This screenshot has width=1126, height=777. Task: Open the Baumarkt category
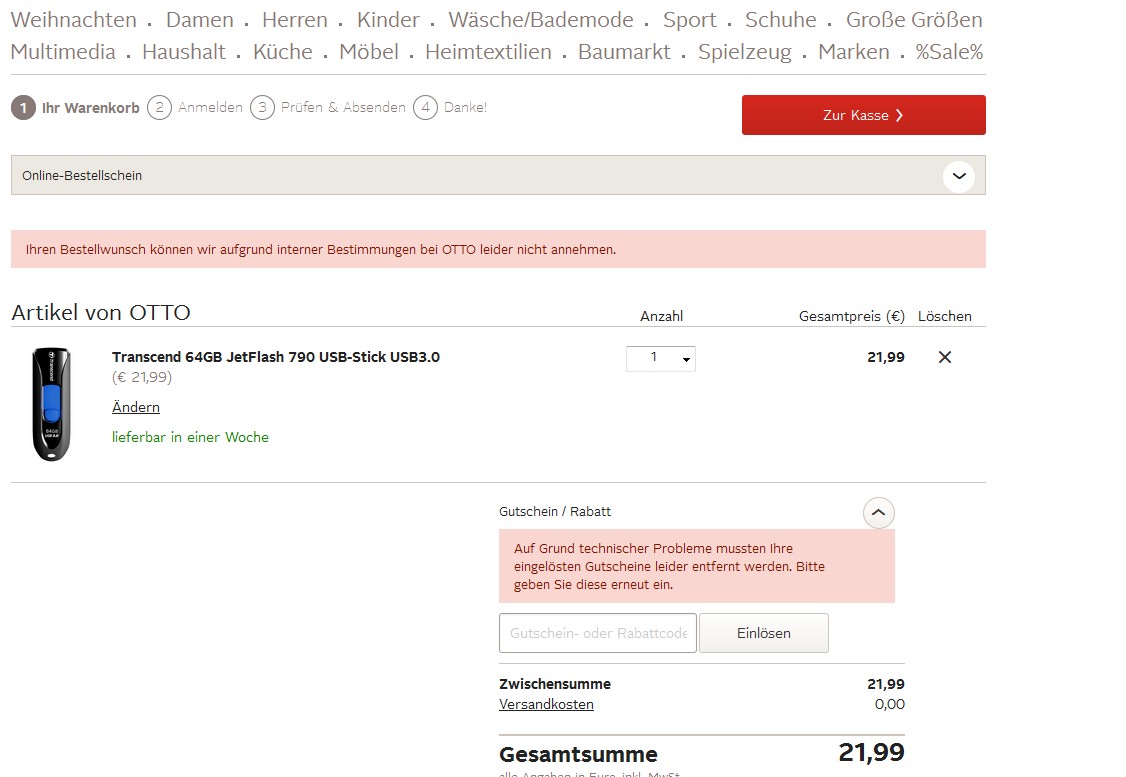click(x=624, y=52)
